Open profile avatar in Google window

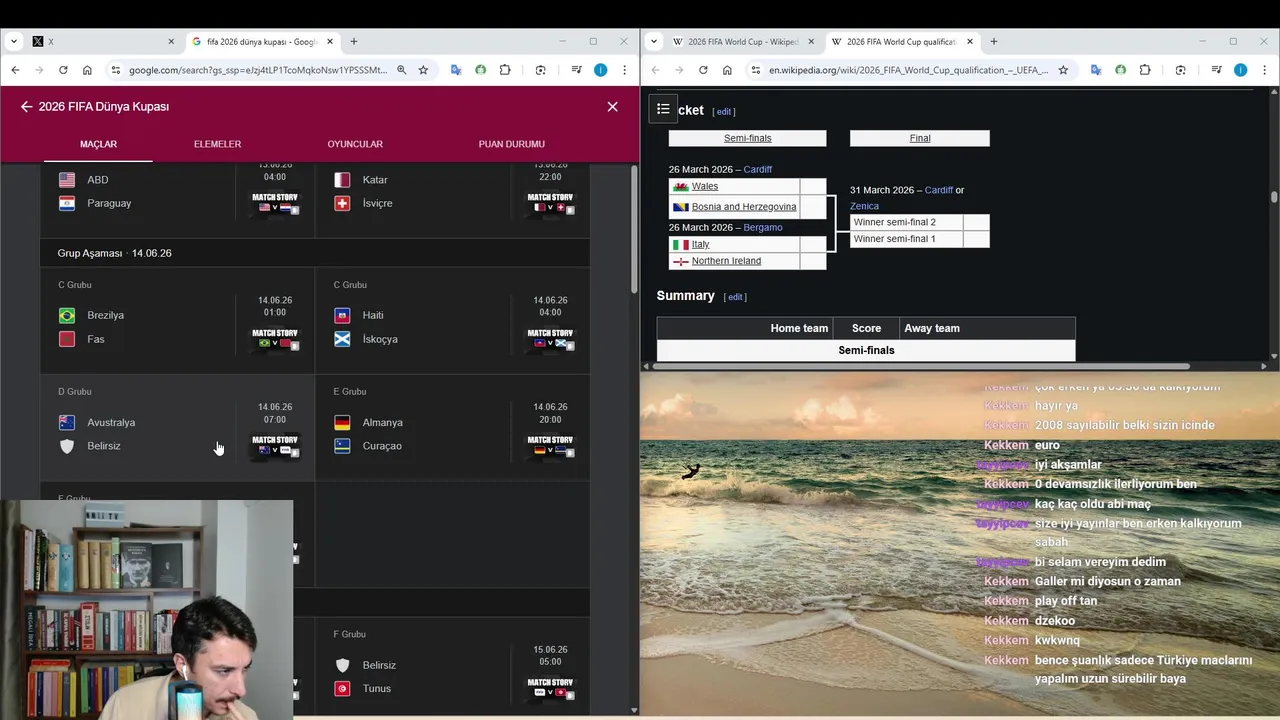[600, 70]
